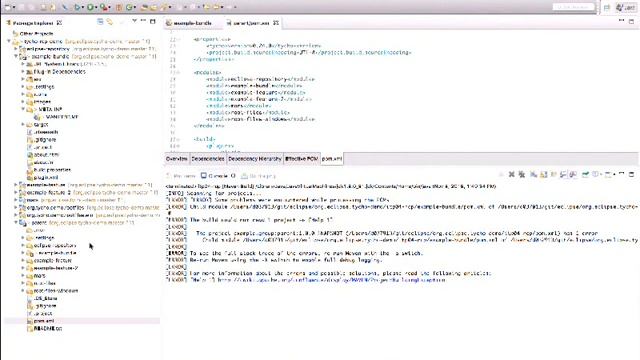Screen dimensions: 640x360
Task: Toggle Pin Console icon
Action: [x=585, y=174]
